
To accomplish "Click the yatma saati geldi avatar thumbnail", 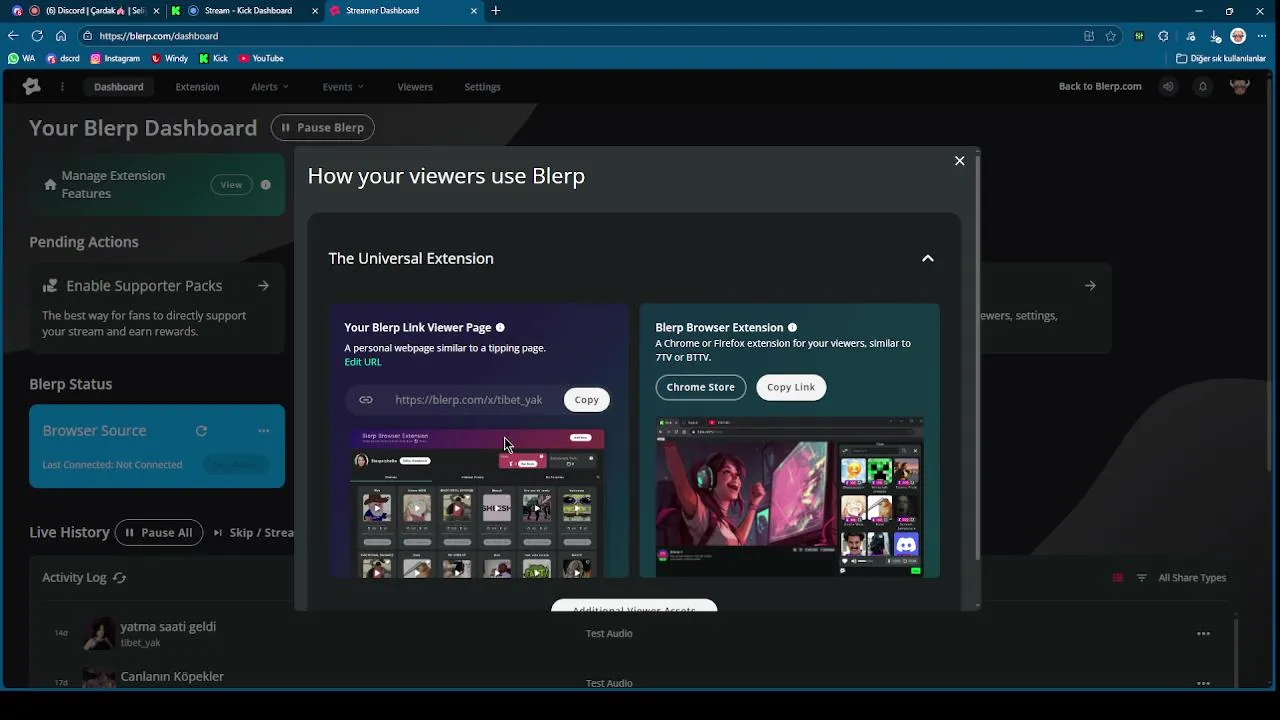I will [99, 633].
